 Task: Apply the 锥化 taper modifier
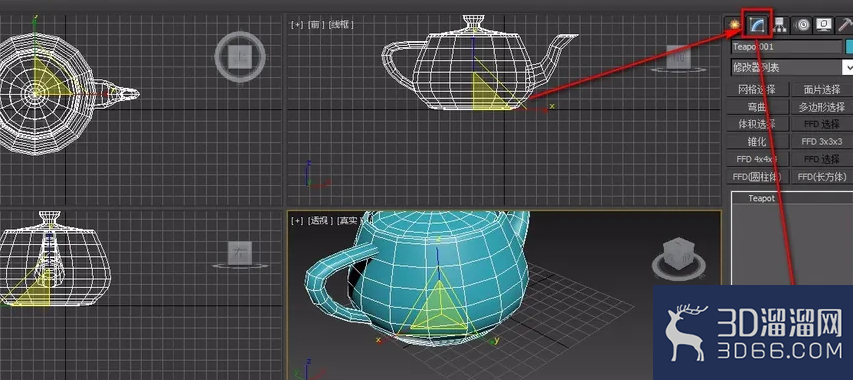[x=757, y=141]
